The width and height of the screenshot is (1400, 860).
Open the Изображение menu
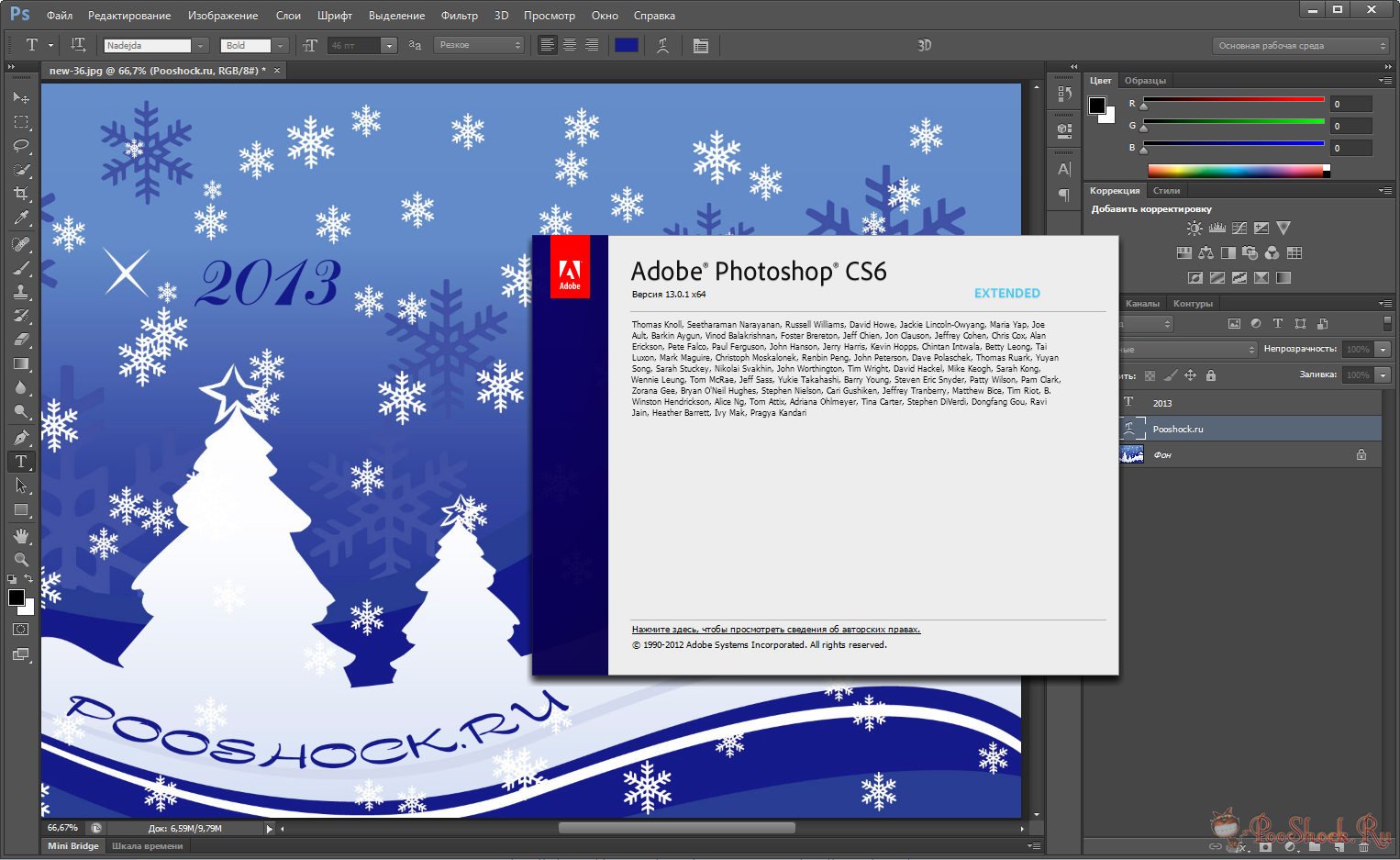point(223,16)
